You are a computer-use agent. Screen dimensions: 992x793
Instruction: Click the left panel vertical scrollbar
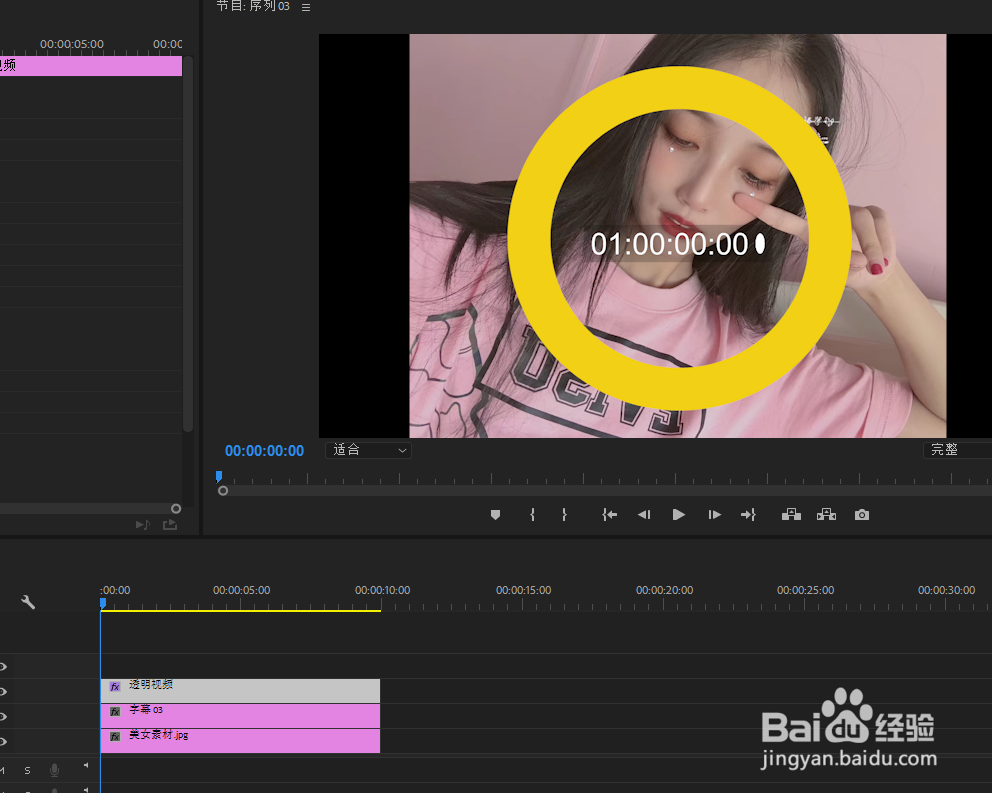coord(188,244)
